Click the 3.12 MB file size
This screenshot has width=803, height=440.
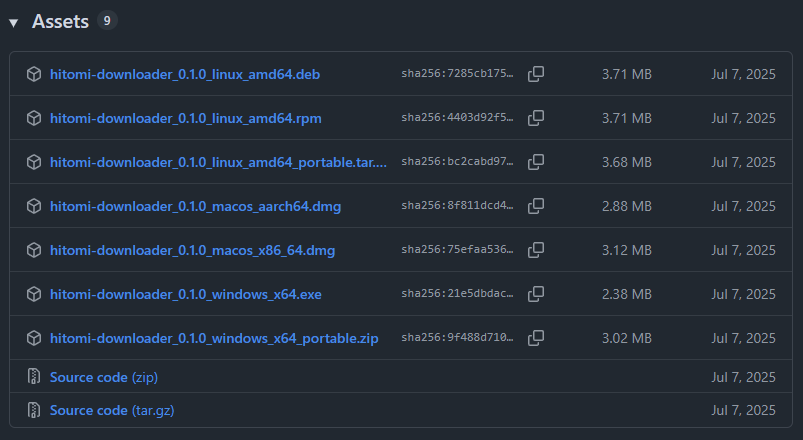627,250
